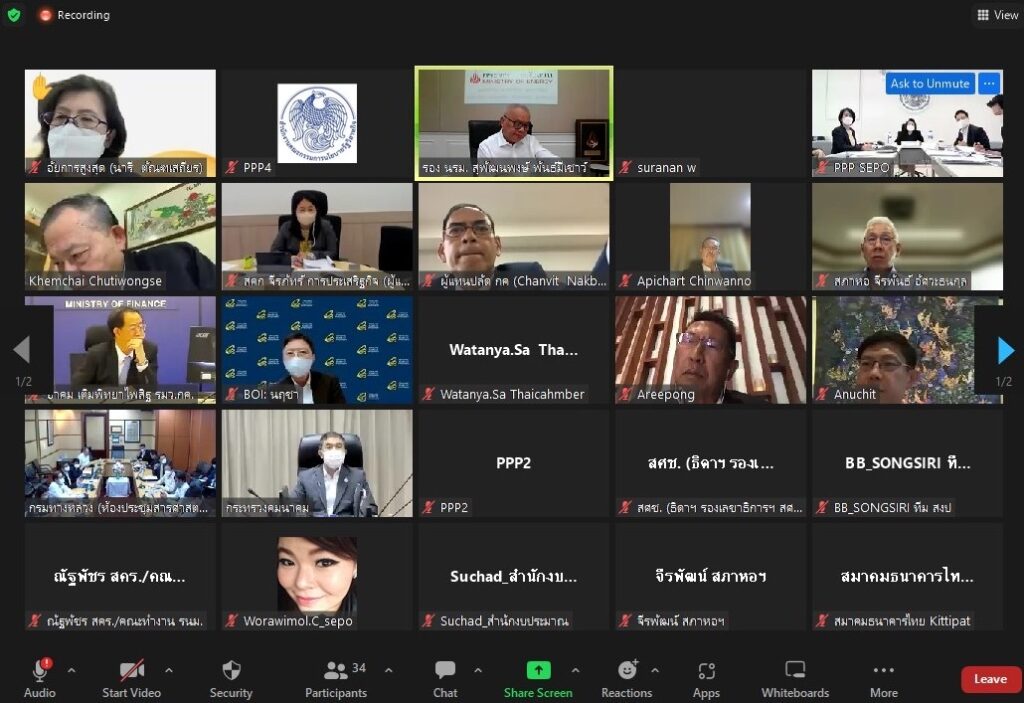Open the Security shield options

[231, 678]
